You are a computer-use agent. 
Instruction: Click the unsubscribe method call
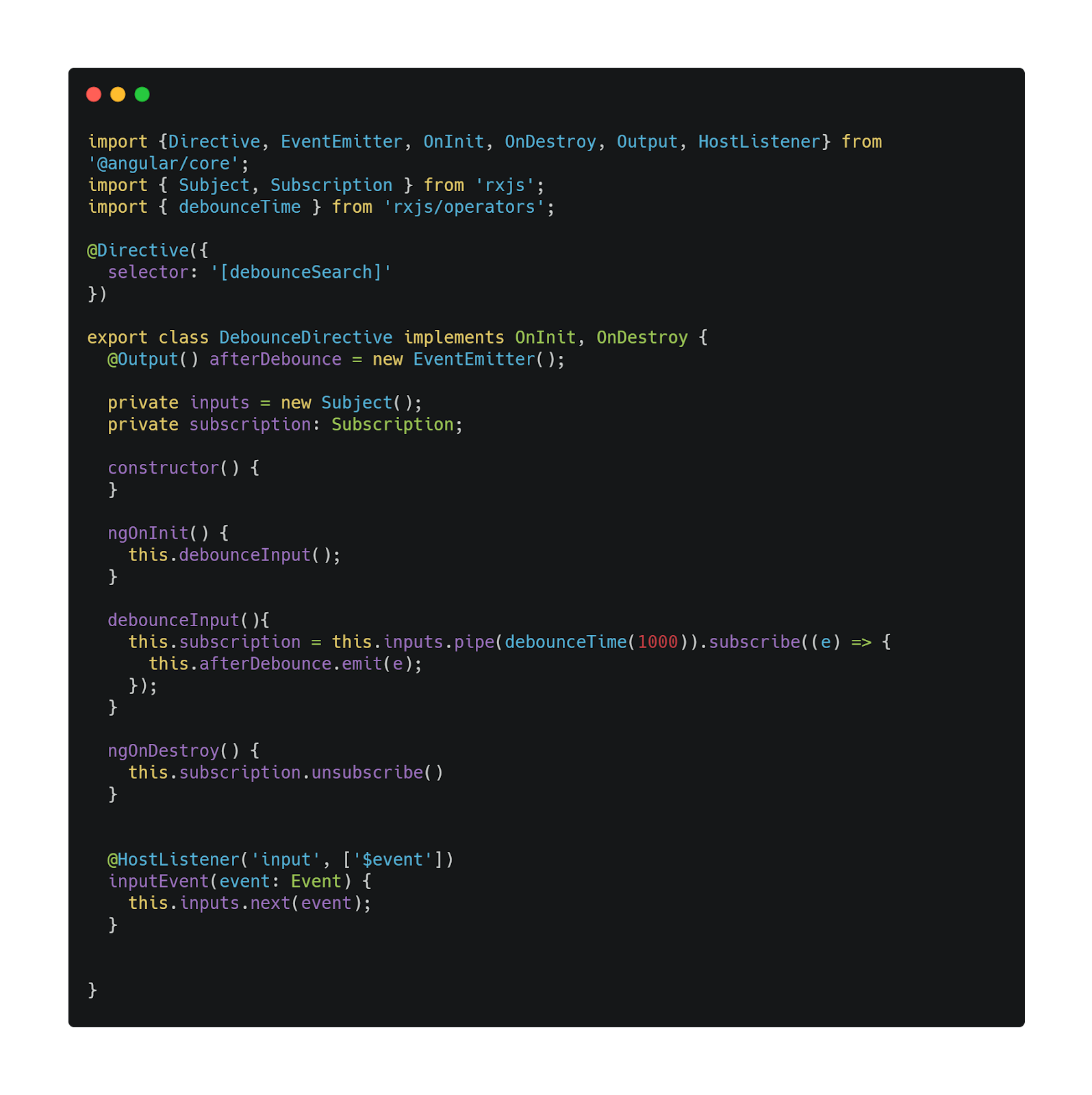pyautogui.click(x=367, y=773)
